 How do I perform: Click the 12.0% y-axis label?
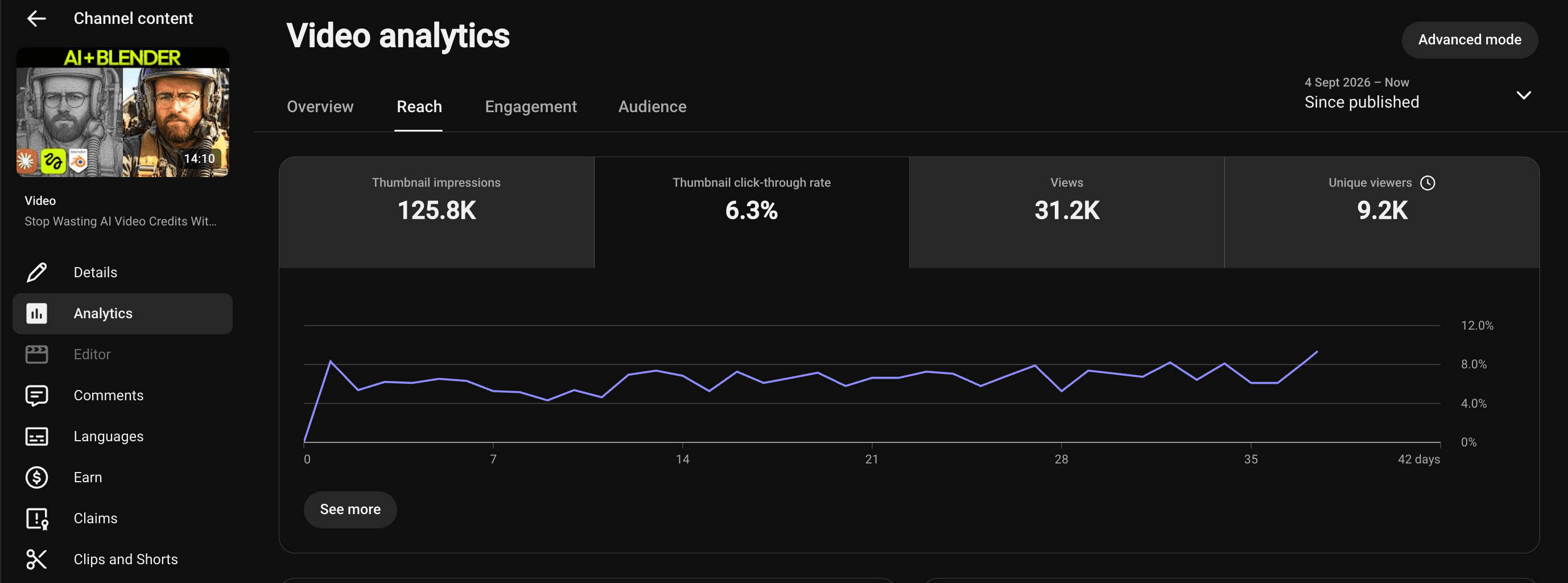1477,325
